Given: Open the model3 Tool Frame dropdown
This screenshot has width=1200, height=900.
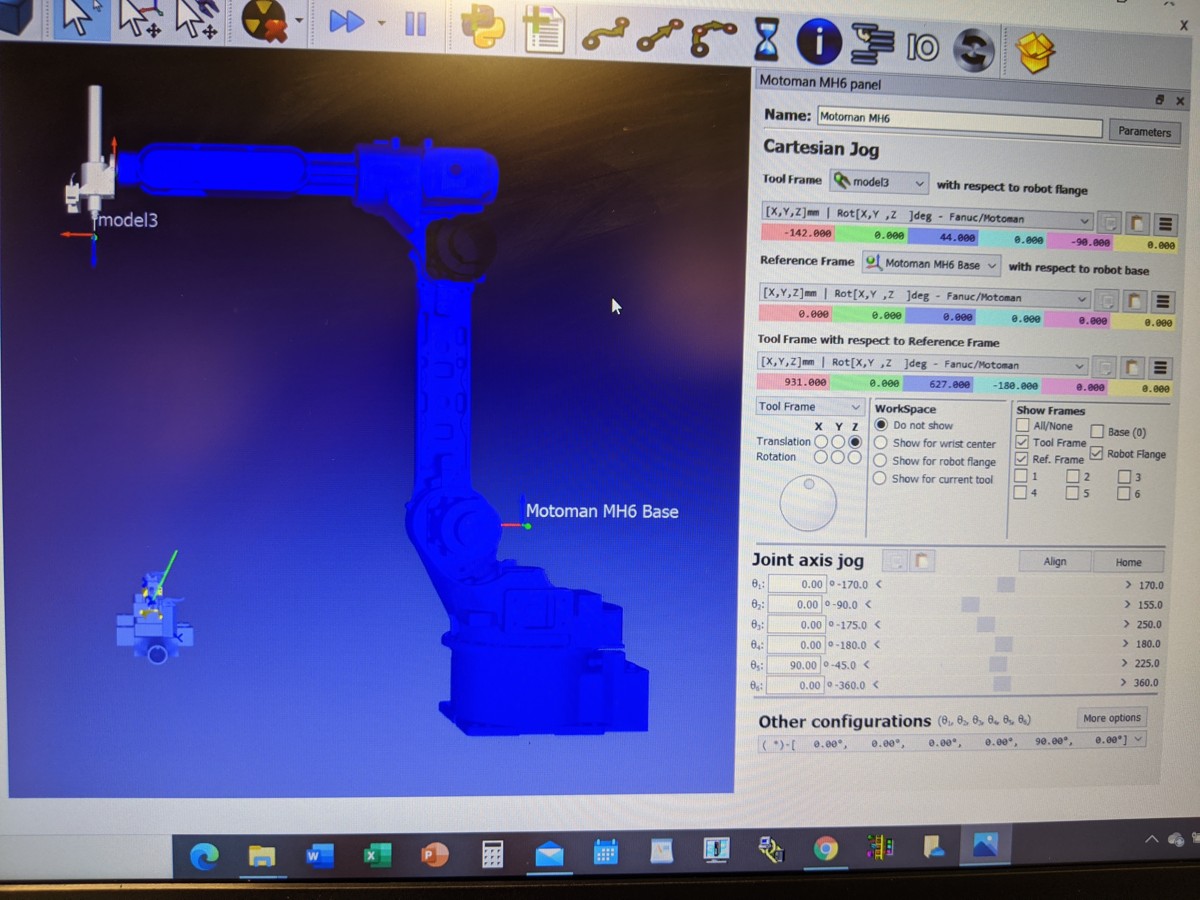Looking at the screenshot, I should 880,183.
